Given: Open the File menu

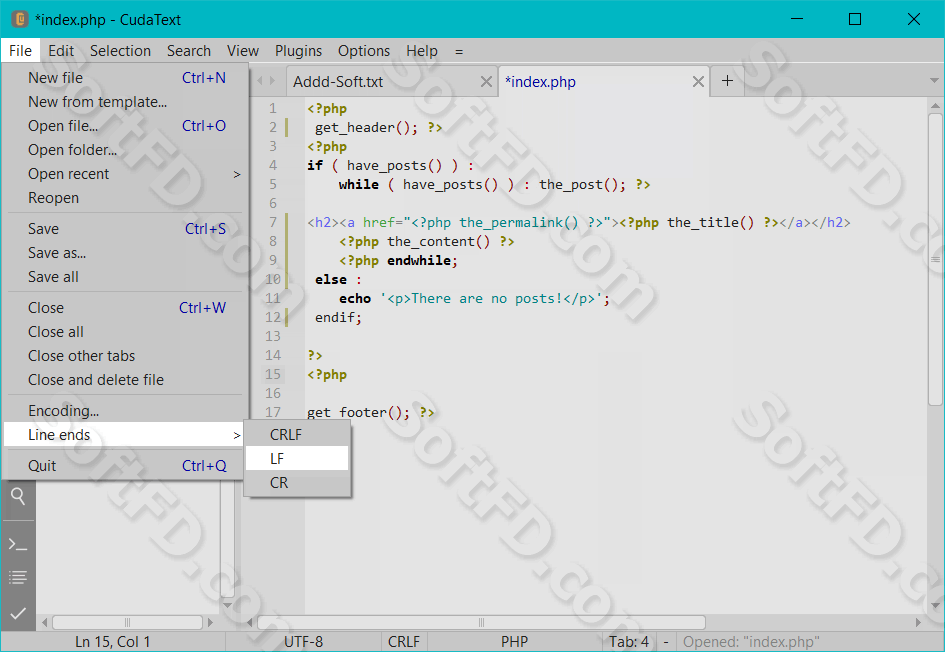Looking at the screenshot, I should click(x=20, y=51).
